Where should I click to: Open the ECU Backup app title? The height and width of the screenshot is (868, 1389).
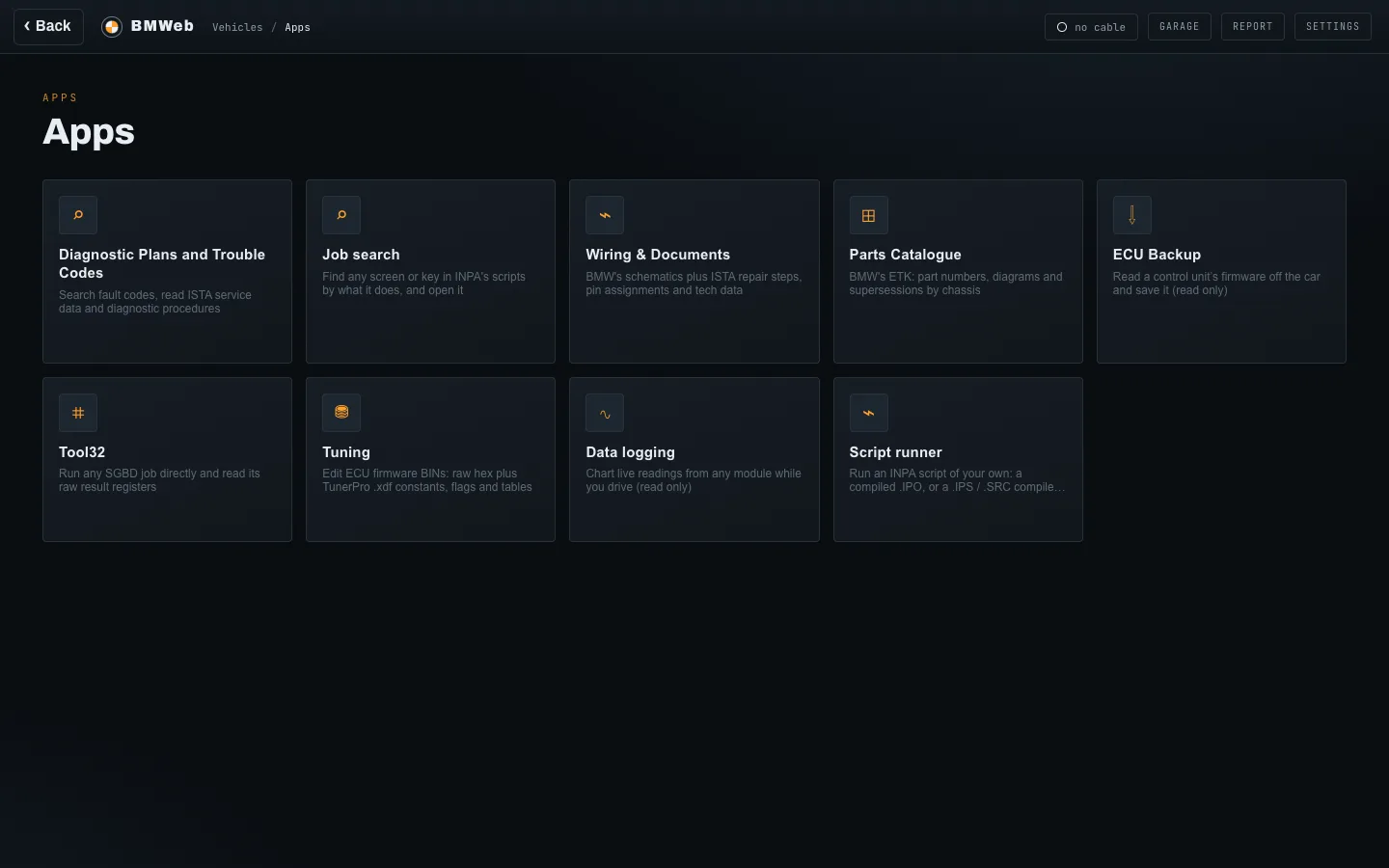[x=1157, y=255]
